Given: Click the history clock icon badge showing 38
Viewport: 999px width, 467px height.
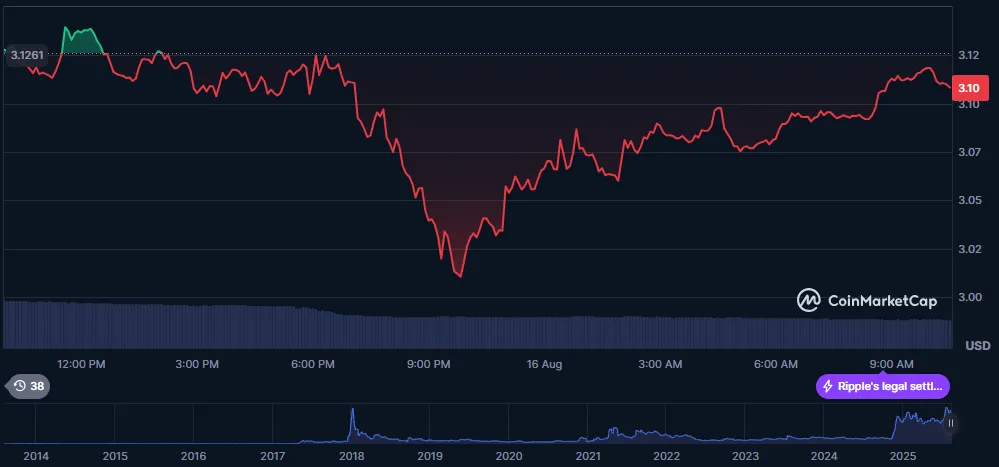Looking at the screenshot, I should click(x=28, y=386).
